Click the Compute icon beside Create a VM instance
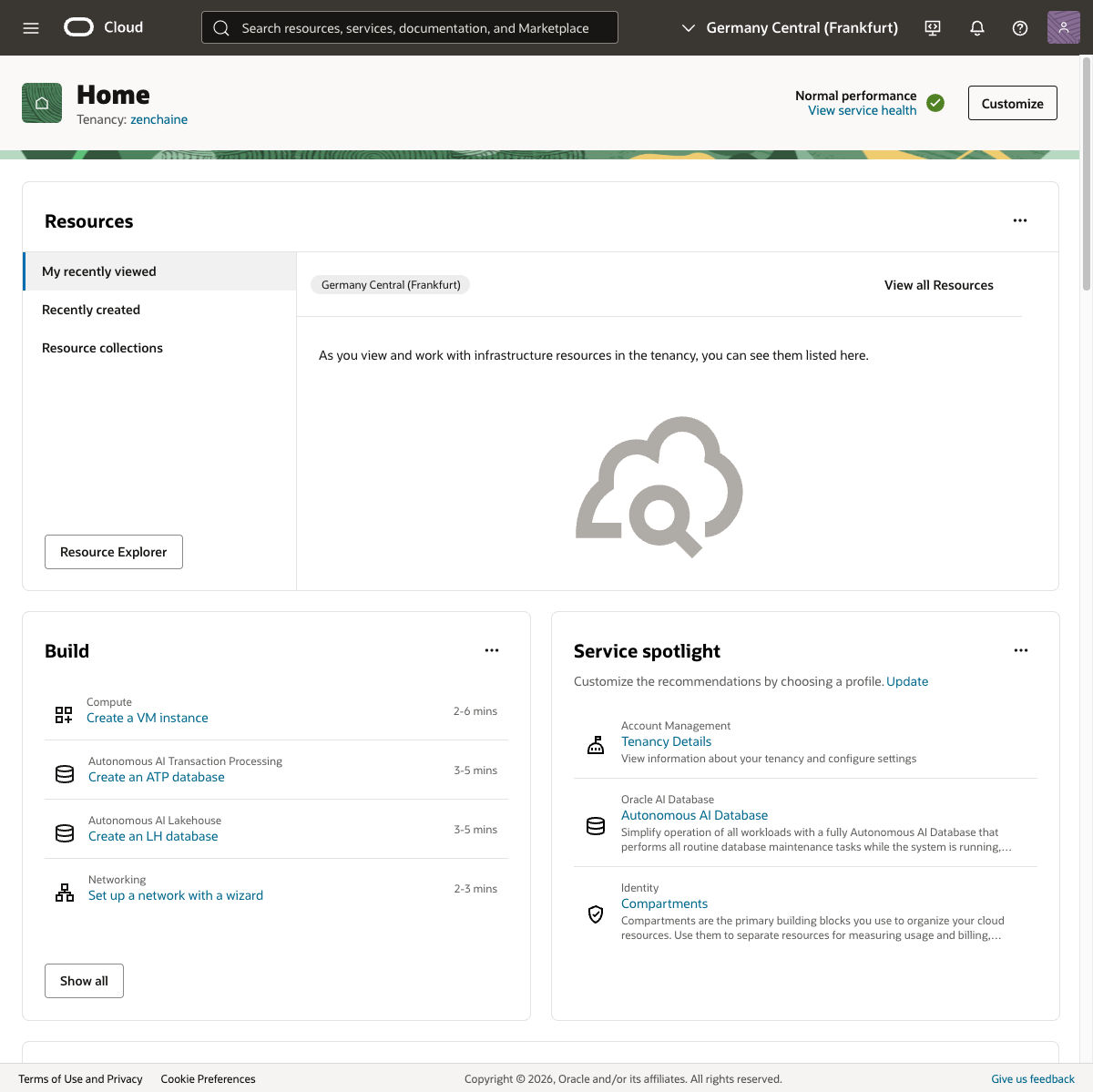Image resolution: width=1093 pixels, height=1092 pixels. click(64, 715)
